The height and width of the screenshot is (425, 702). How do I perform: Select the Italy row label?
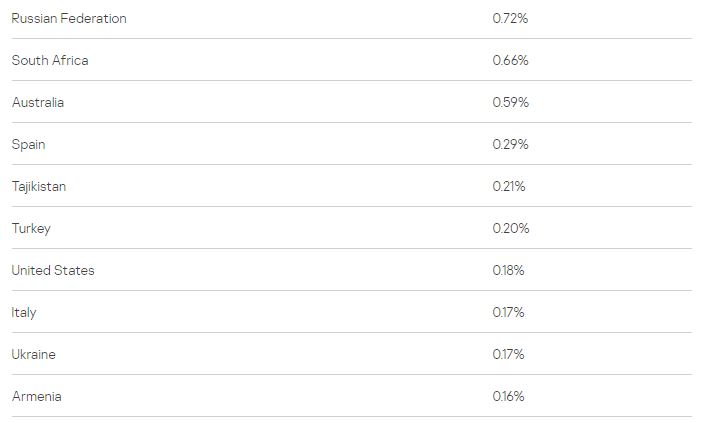(24, 313)
